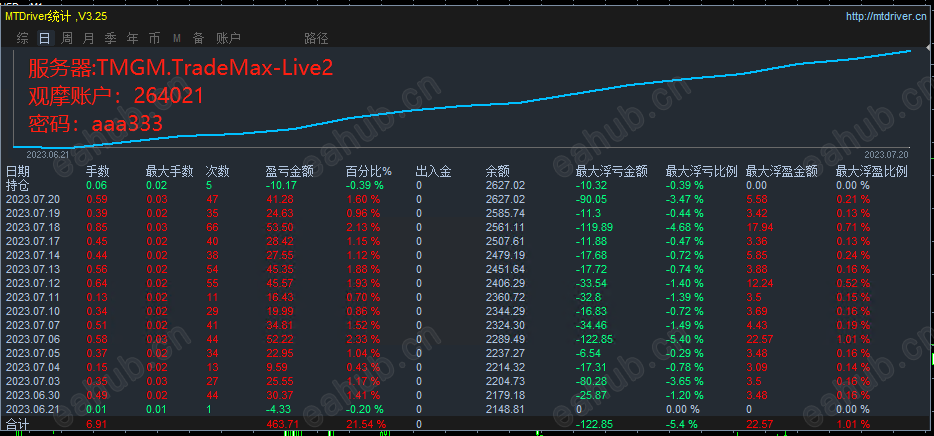Viewport: 934px width, 436px height.
Task: Select the 2023.07.07 date row
Action: (32, 325)
